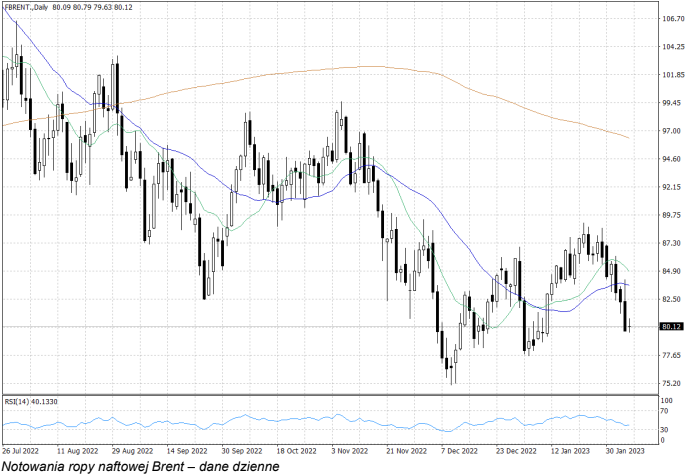Select the 29 Aug 2022 date marker

tap(130, 451)
